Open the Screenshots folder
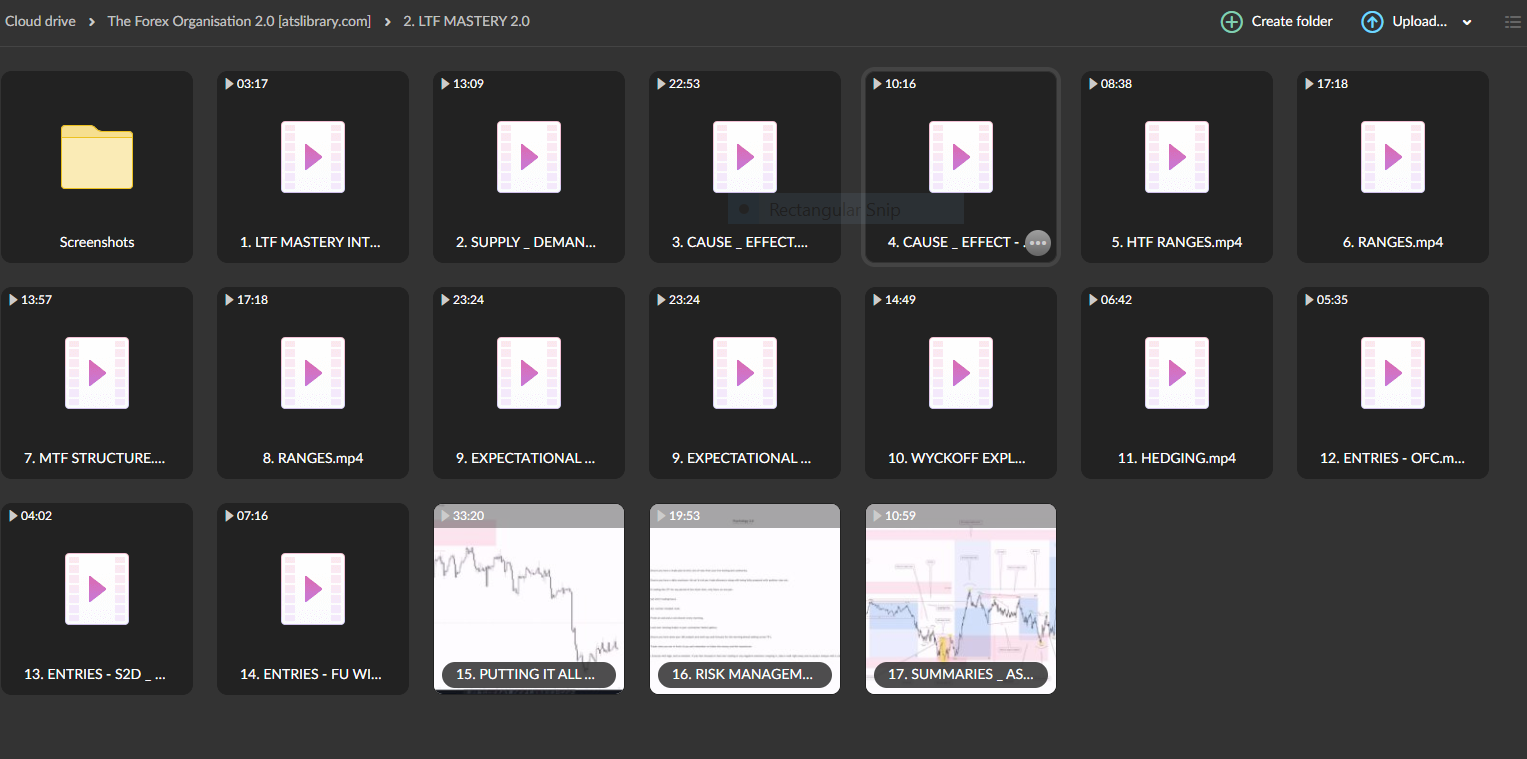 pyautogui.click(x=97, y=158)
